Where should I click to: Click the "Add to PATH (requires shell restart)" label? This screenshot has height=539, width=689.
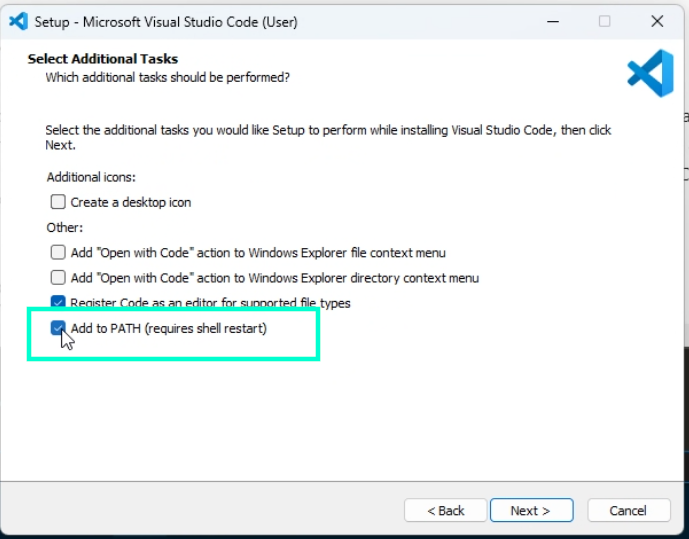[x=168, y=328]
